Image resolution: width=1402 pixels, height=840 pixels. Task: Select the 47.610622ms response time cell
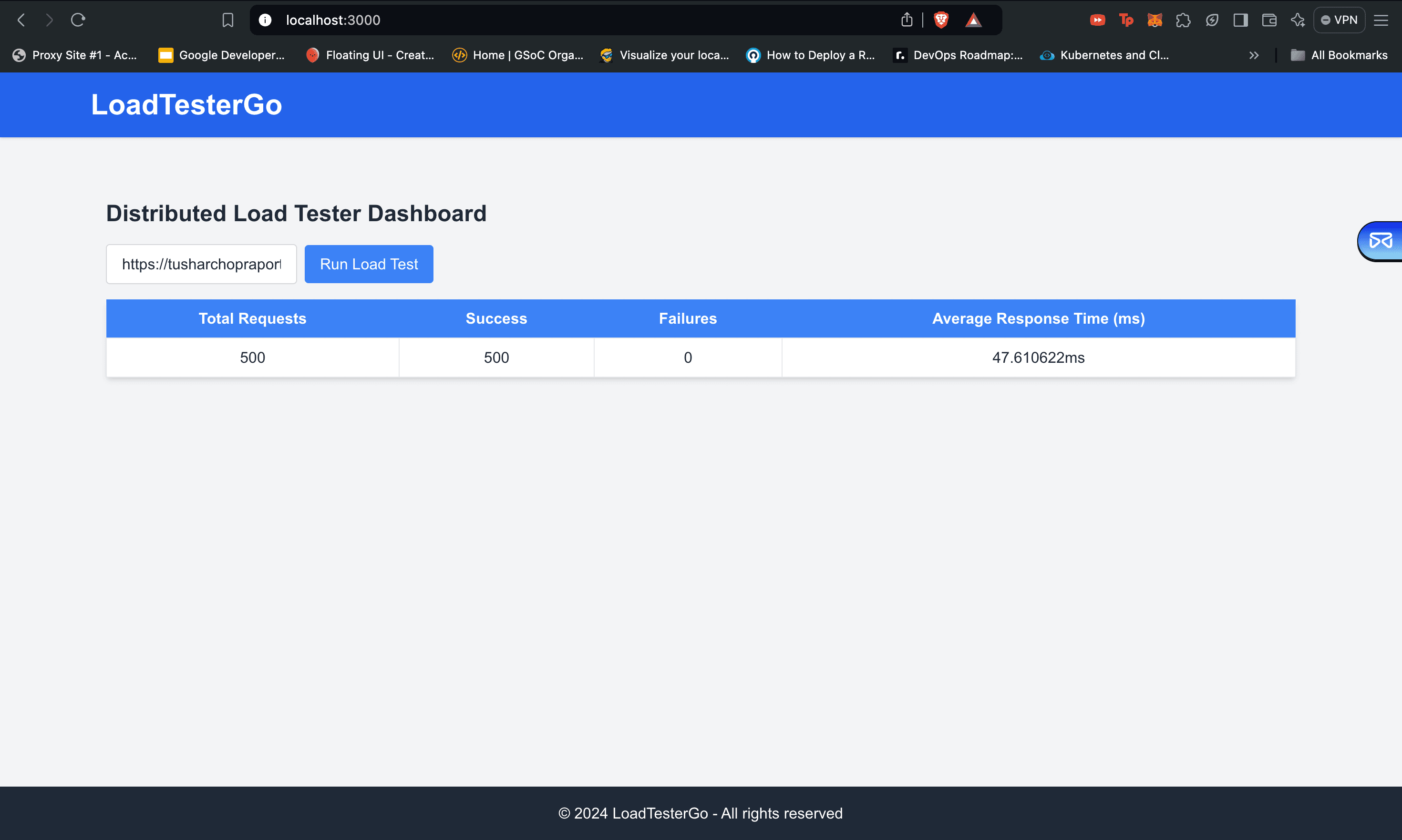tap(1039, 358)
